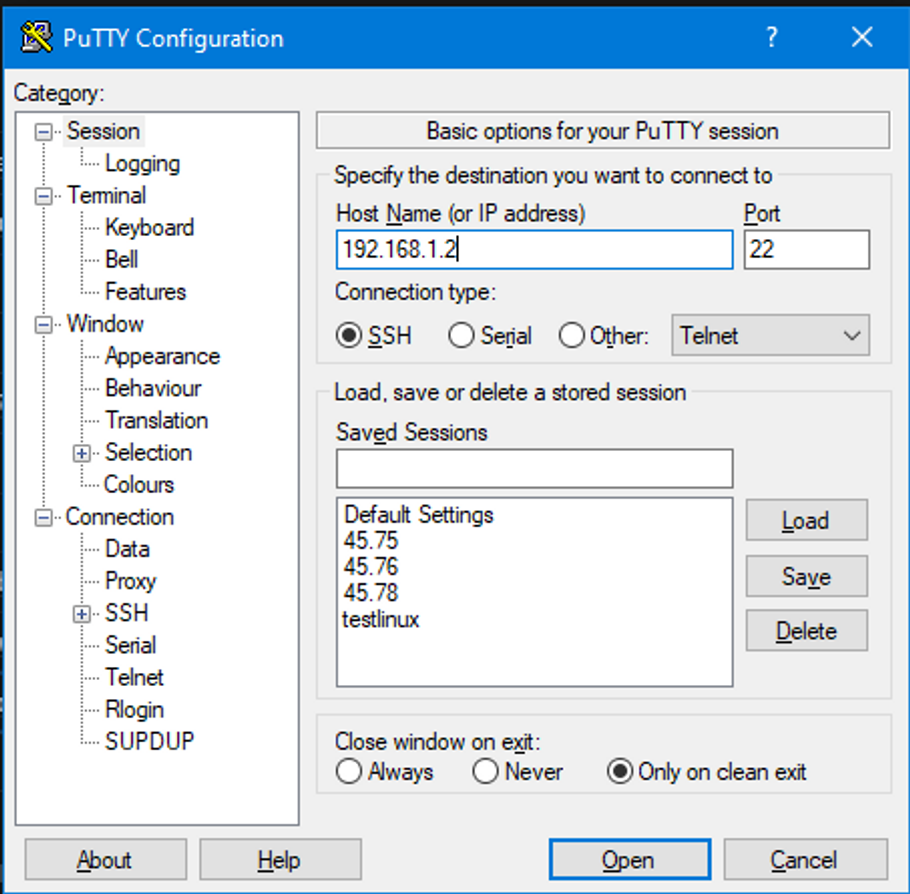Open context help with the question mark icon

pos(771,37)
